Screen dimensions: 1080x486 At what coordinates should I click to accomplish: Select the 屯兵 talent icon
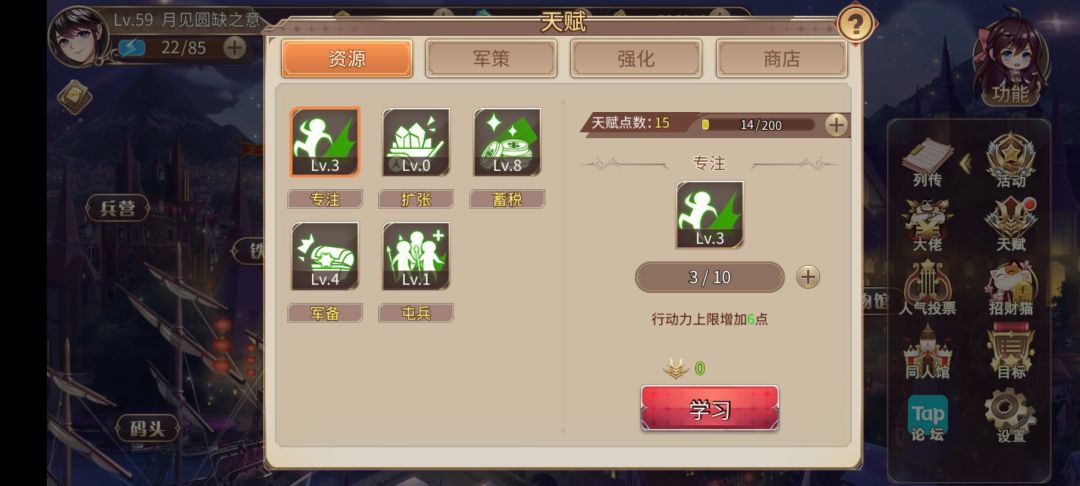[x=416, y=255]
